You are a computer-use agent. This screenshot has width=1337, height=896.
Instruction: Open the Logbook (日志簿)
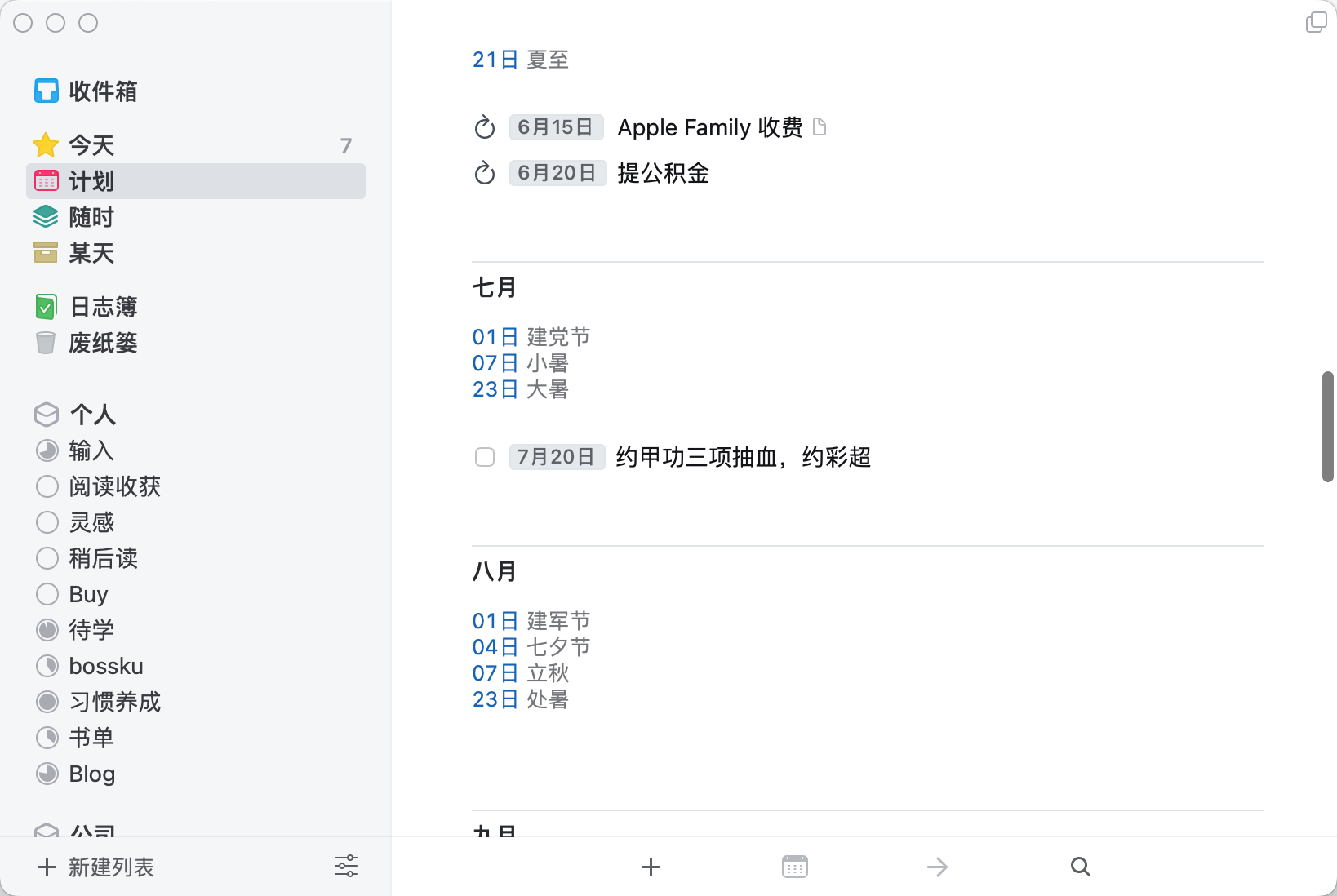click(x=103, y=307)
